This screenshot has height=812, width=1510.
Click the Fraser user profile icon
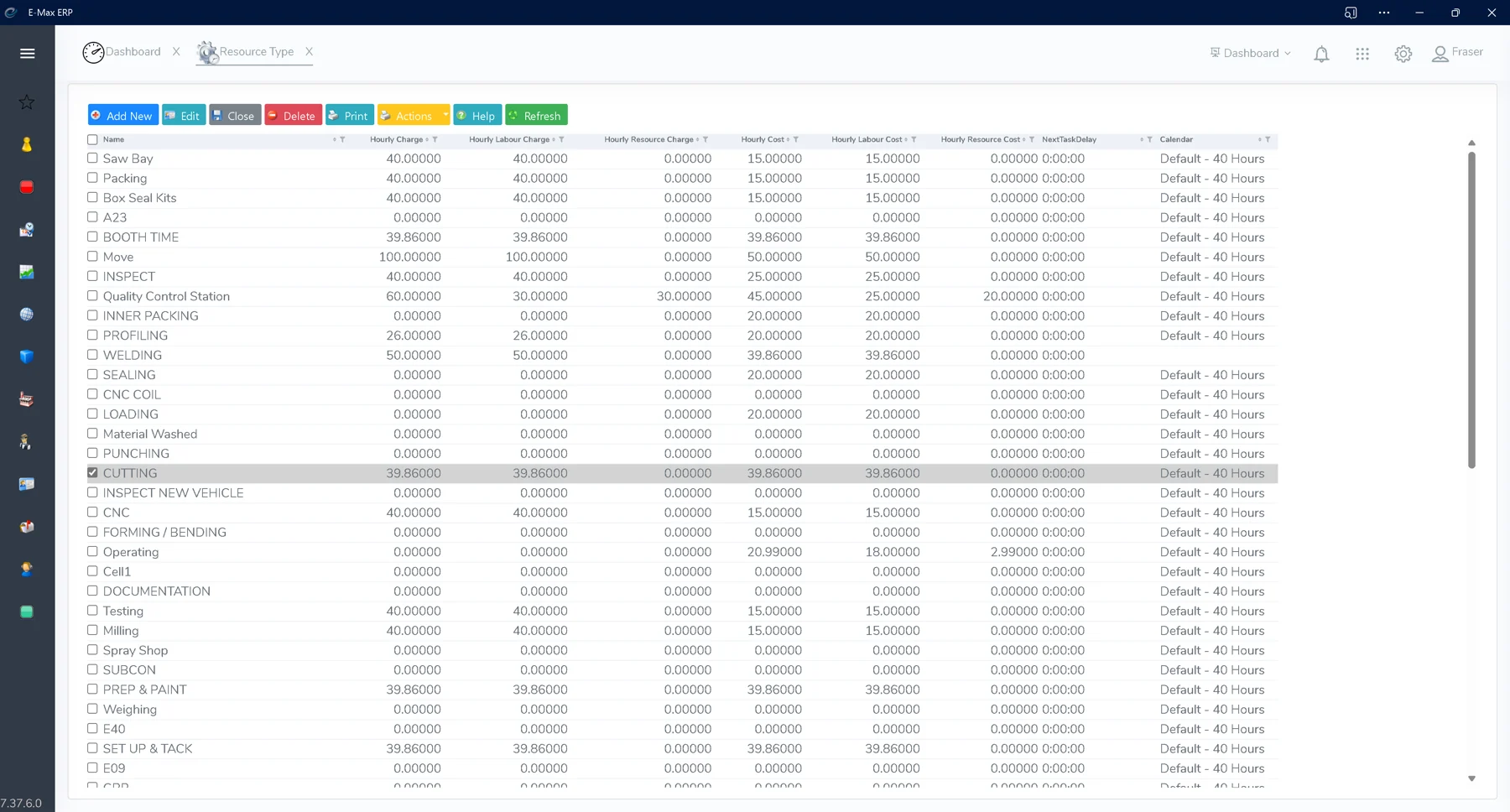point(1440,54)
